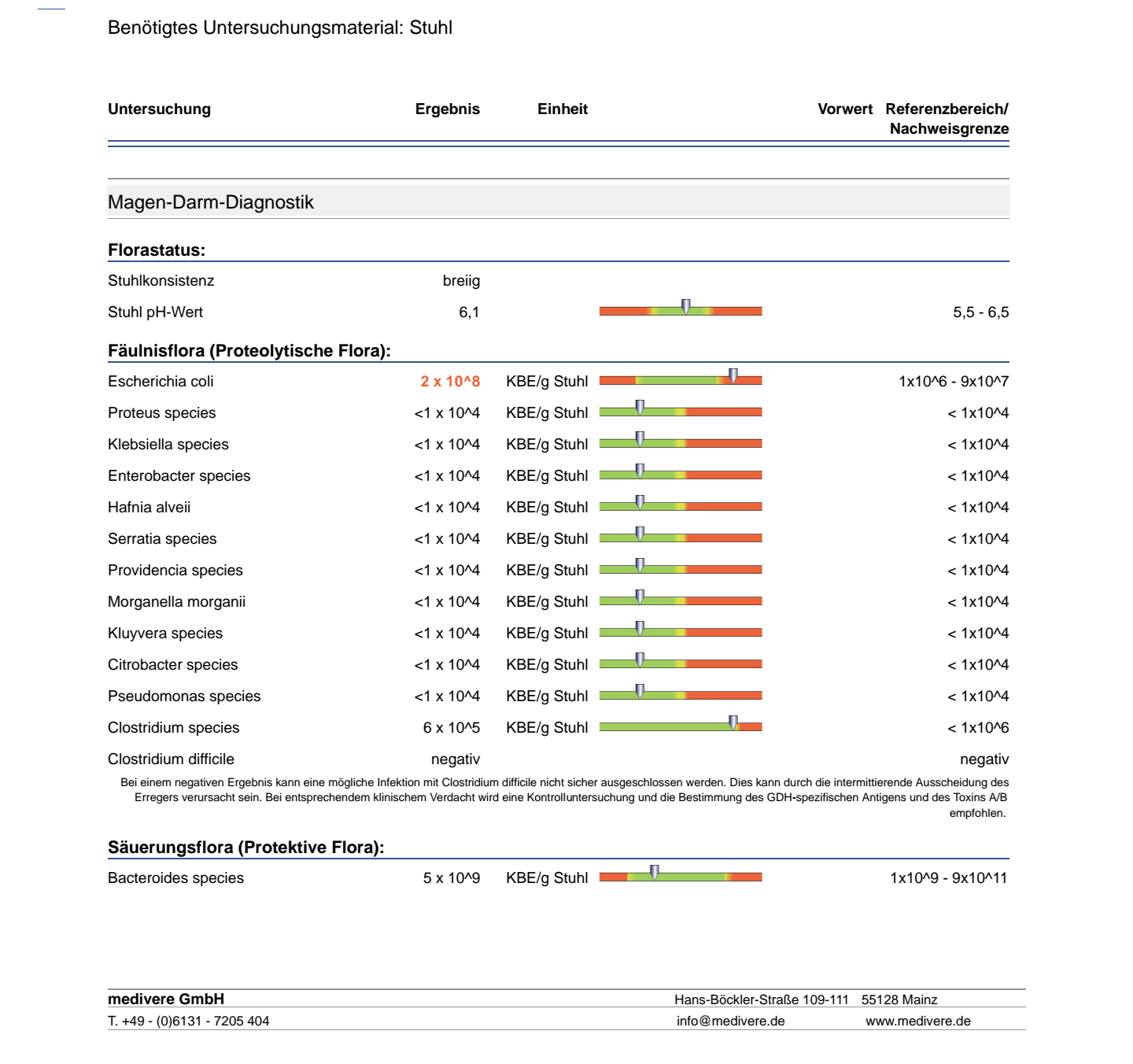Select the Magen-Darm-Diagnostik section header
This screenshot has height=1064, width=1133.
(211, 202)
